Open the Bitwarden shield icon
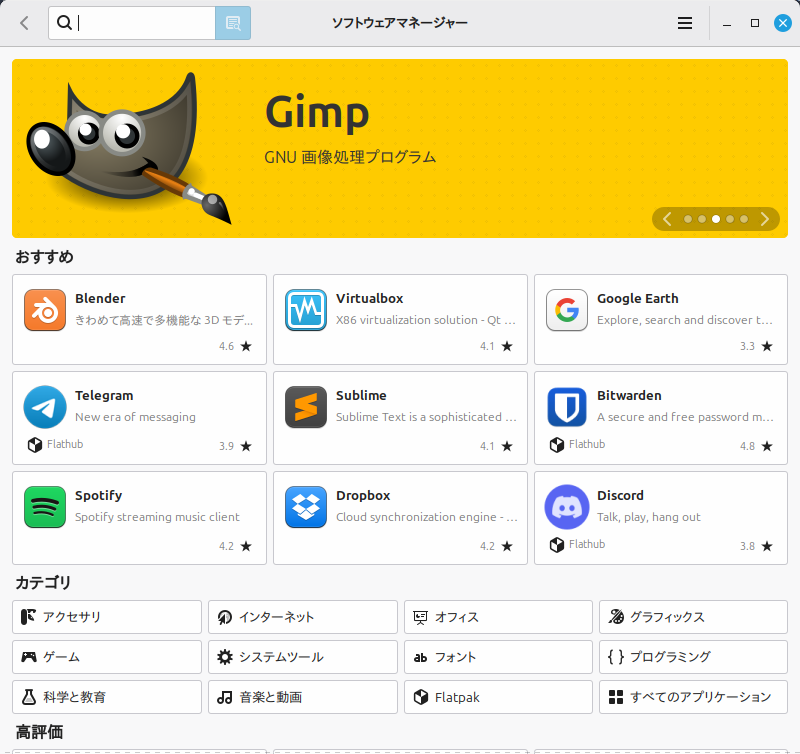800x754 pixels. coord(566,407)
